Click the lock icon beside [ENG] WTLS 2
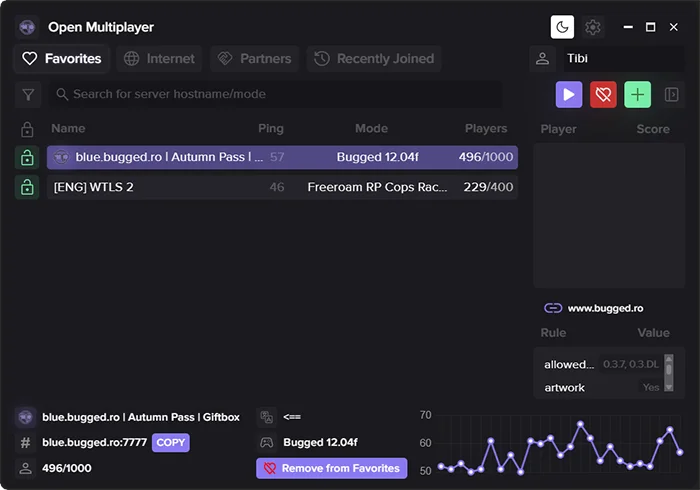The width and height of the screenshot is (700, 490). click(x=27, y=187)
